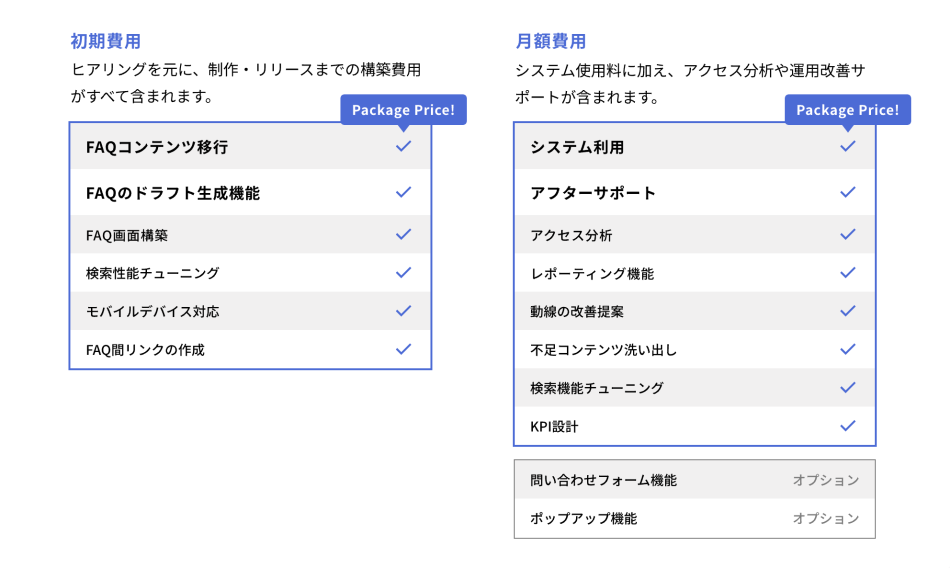Image resolution: width=950 pixels, height=568 pixels.
Task: Click checkmark for FAQ画面構築 row
Action: pyautogui.click(x=403, y=234)
